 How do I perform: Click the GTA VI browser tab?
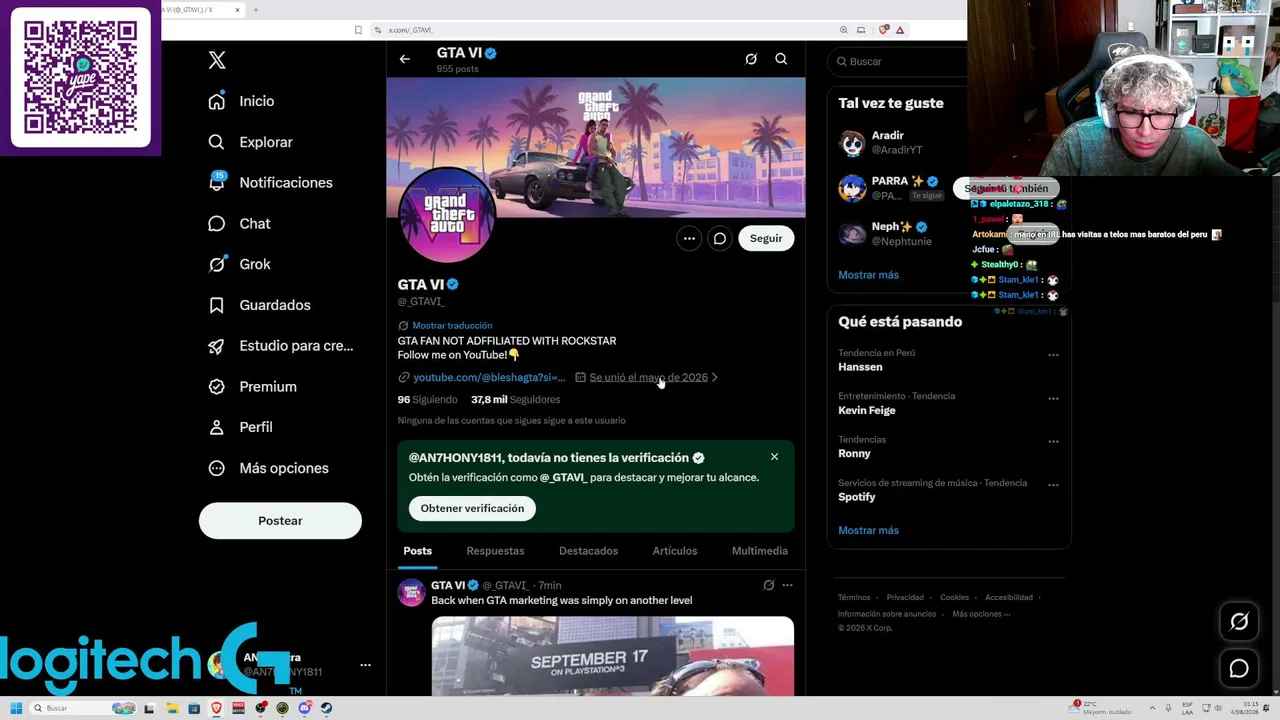coord(201,10)
